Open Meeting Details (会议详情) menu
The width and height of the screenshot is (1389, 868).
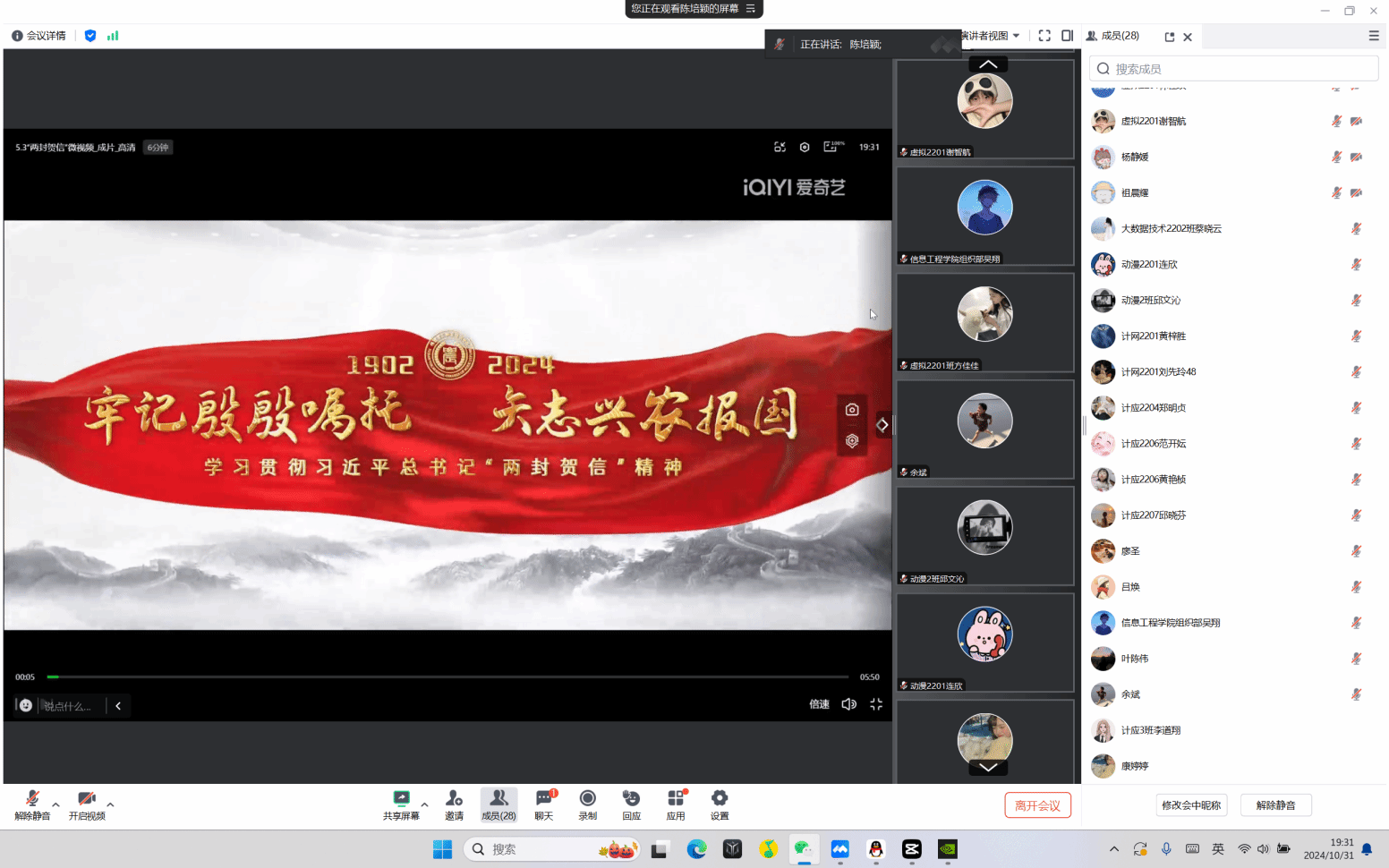tap(39, 36)
